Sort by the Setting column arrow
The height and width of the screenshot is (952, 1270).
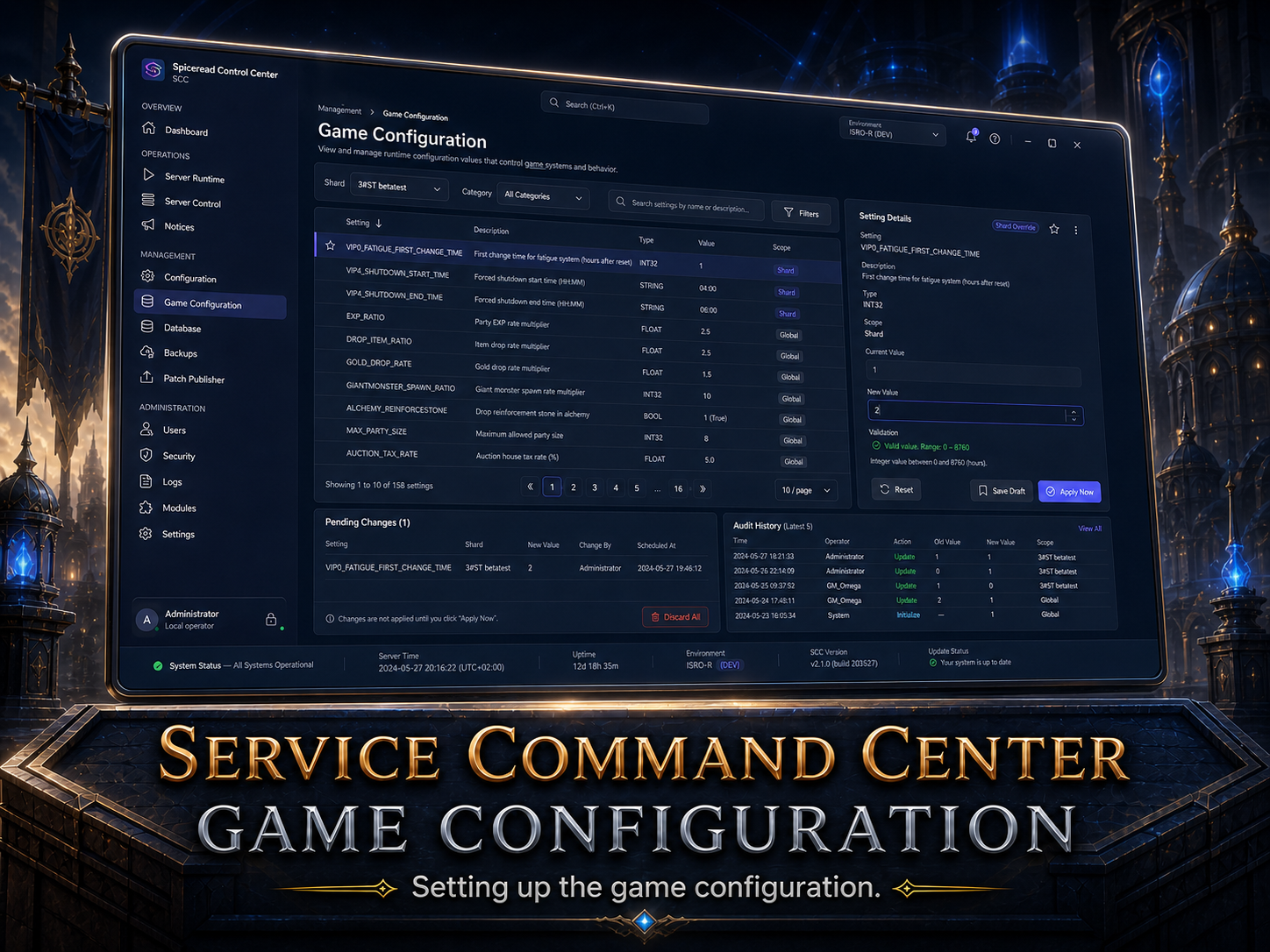(379, 223)
